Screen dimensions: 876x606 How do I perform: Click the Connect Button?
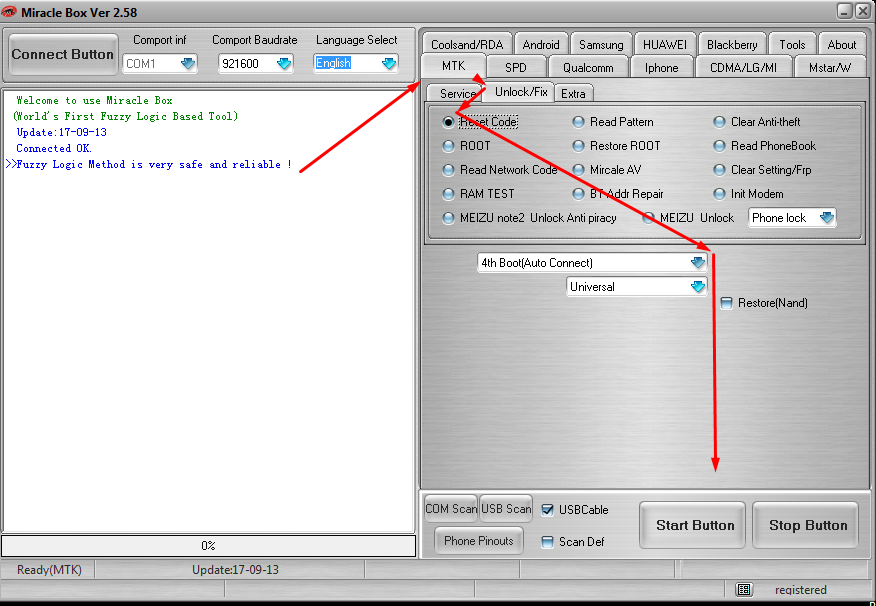click(x=63, y=54)
